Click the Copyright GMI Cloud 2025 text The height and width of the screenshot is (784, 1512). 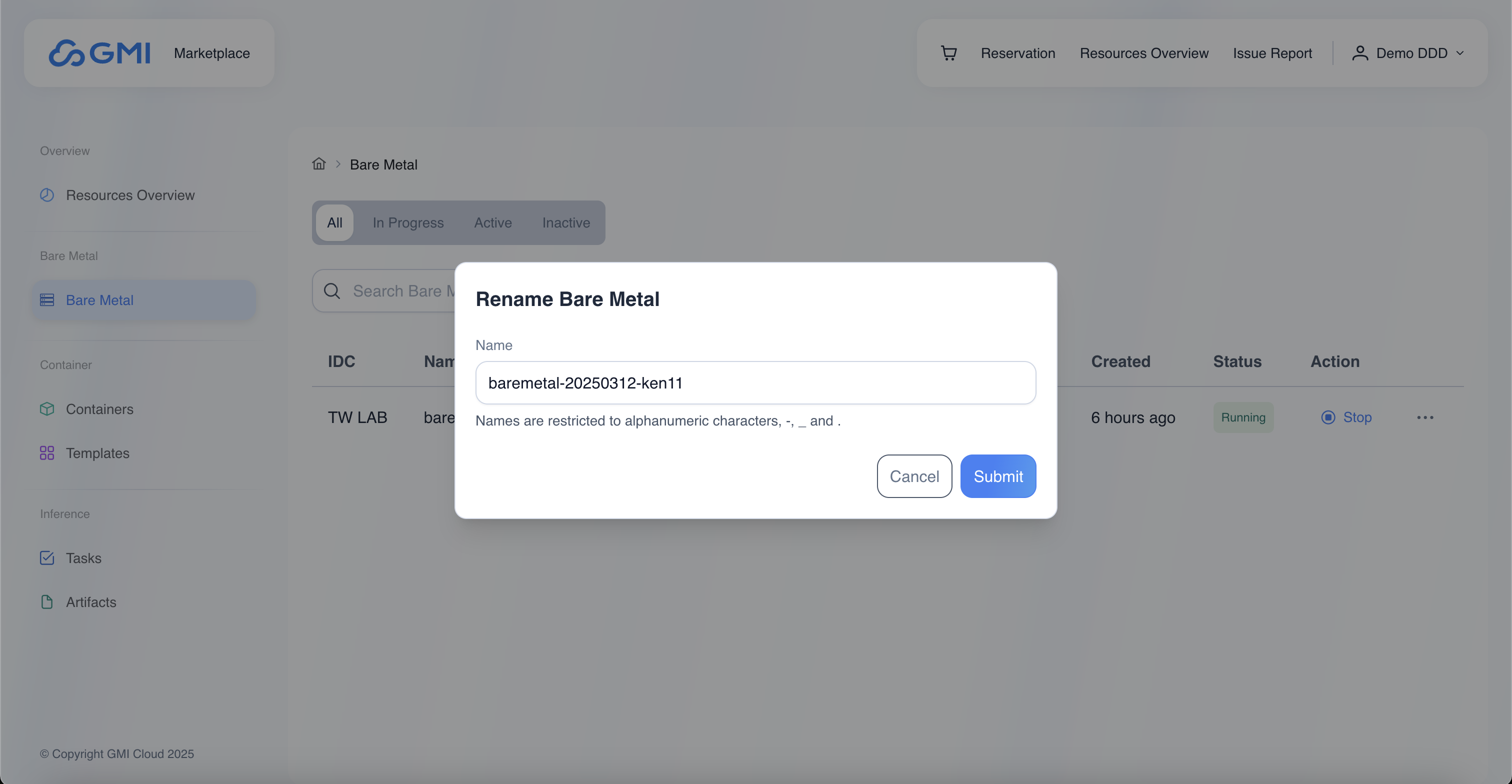(x=117, y=753)
